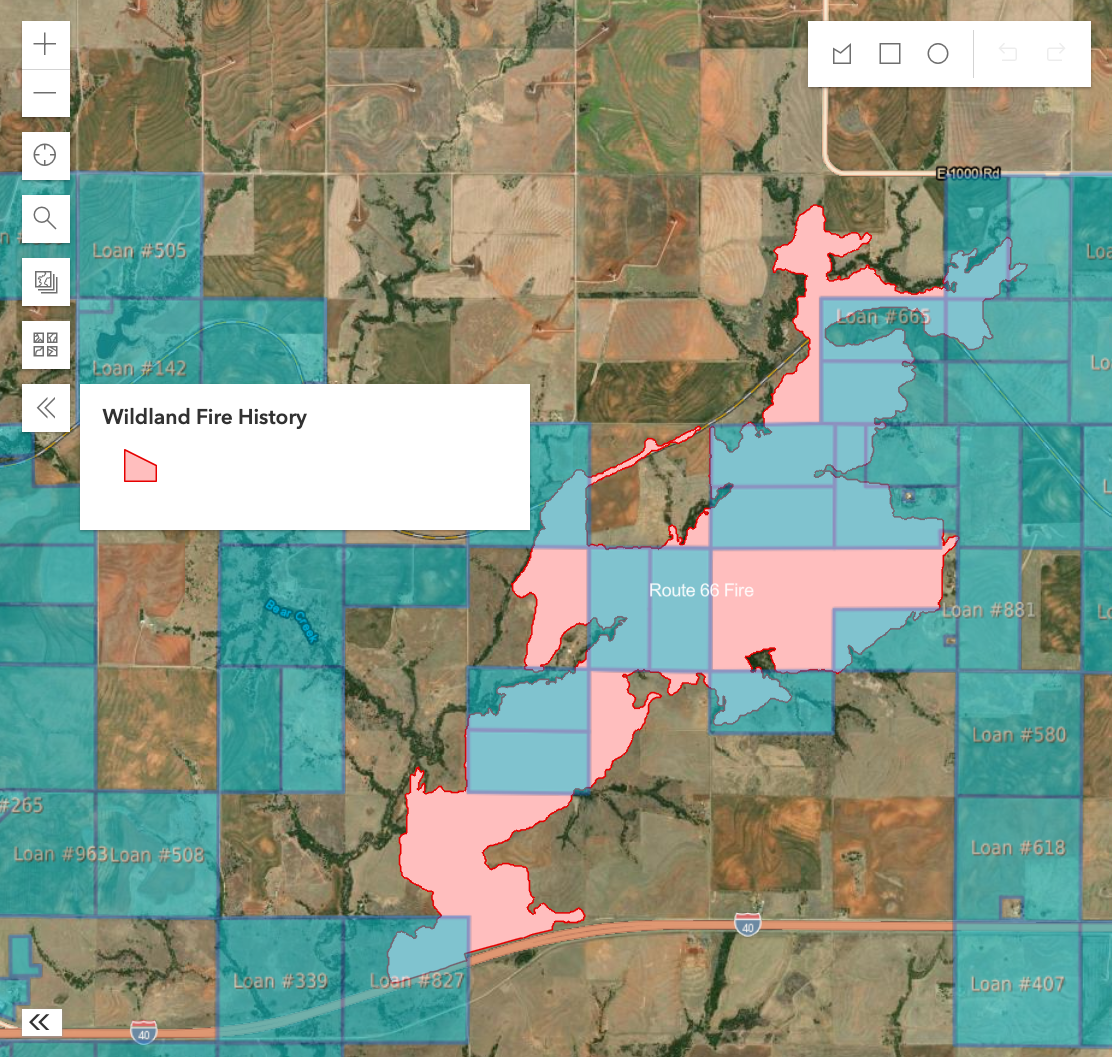Click the Wildland Fire History legend title
Viewport: 1112px width, 1057px height.
[x=204, y=417]
